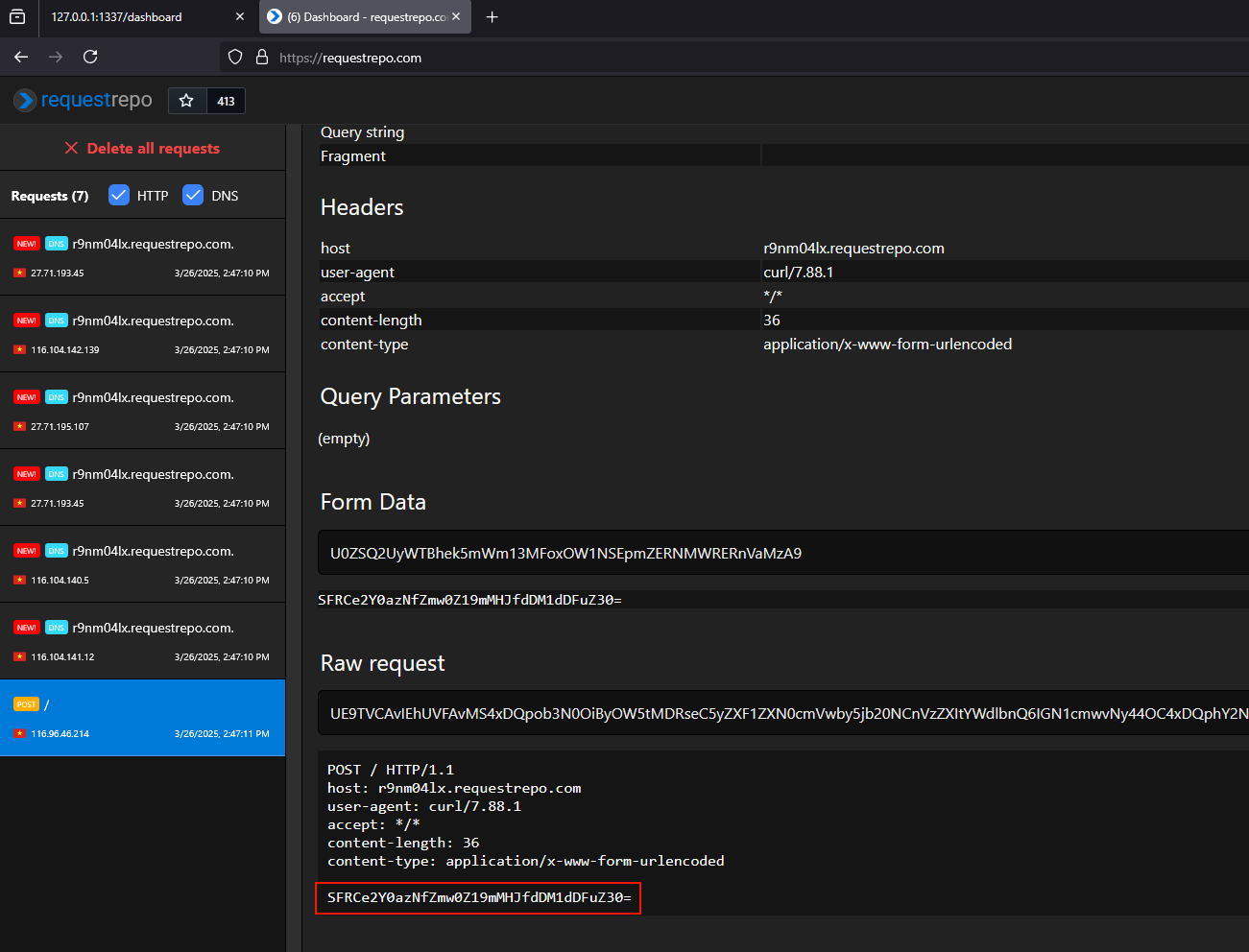Select the DNS request from 116.104.142.139
This screenshot has height=952, width=1249.
click(x=142, y=334)
